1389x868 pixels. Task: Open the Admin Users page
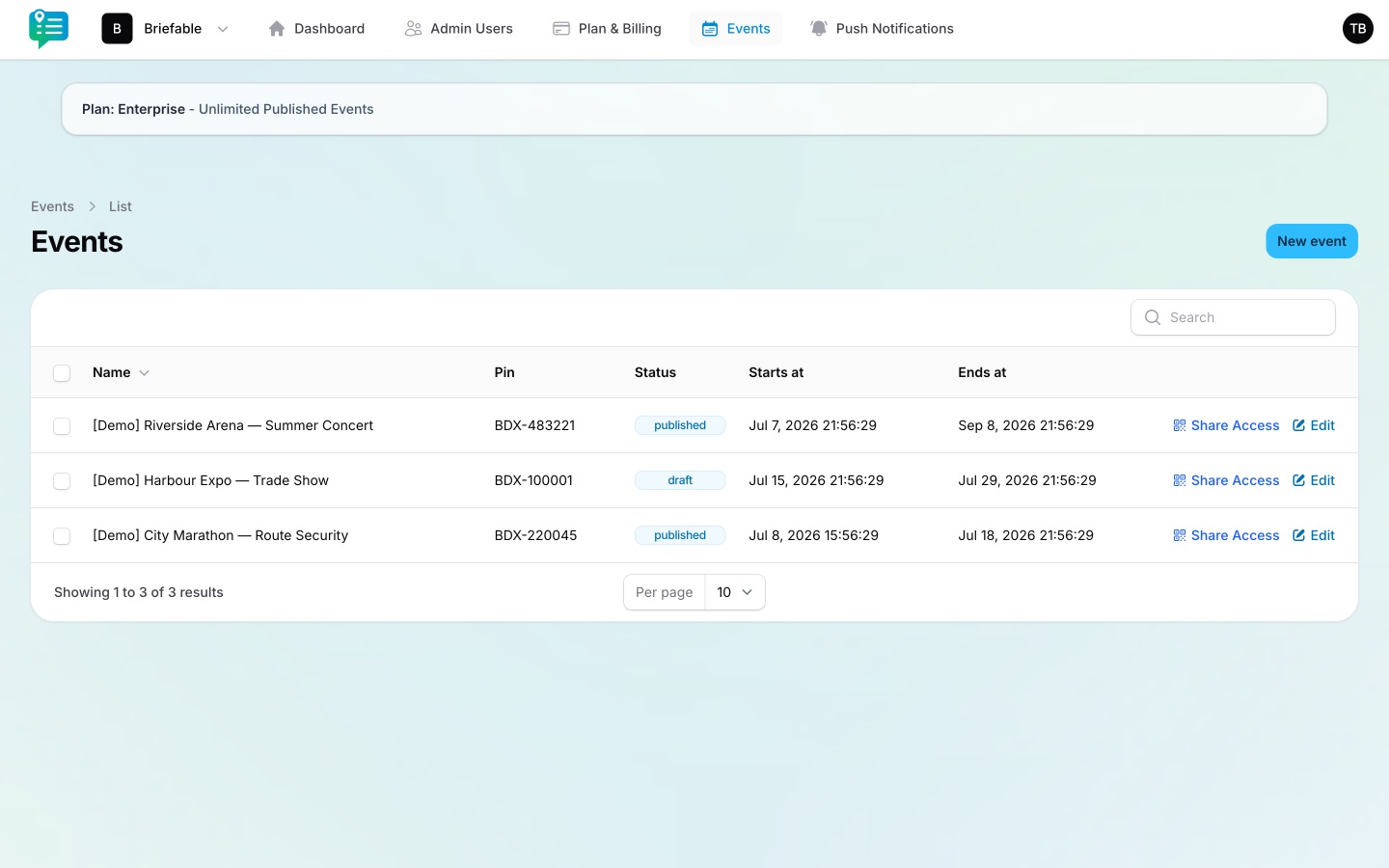pyautogui.click(x=459, y=29)
